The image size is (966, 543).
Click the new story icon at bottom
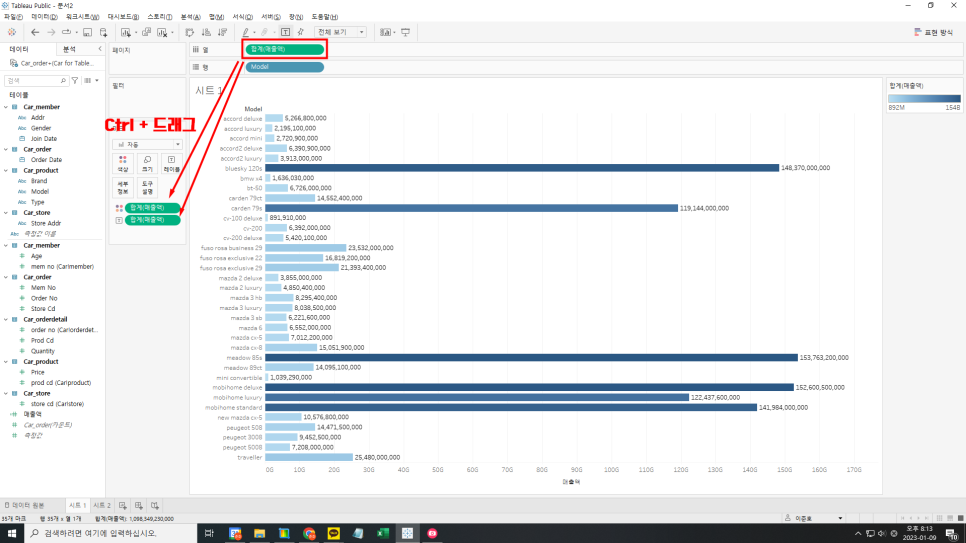tap(155, 505)
